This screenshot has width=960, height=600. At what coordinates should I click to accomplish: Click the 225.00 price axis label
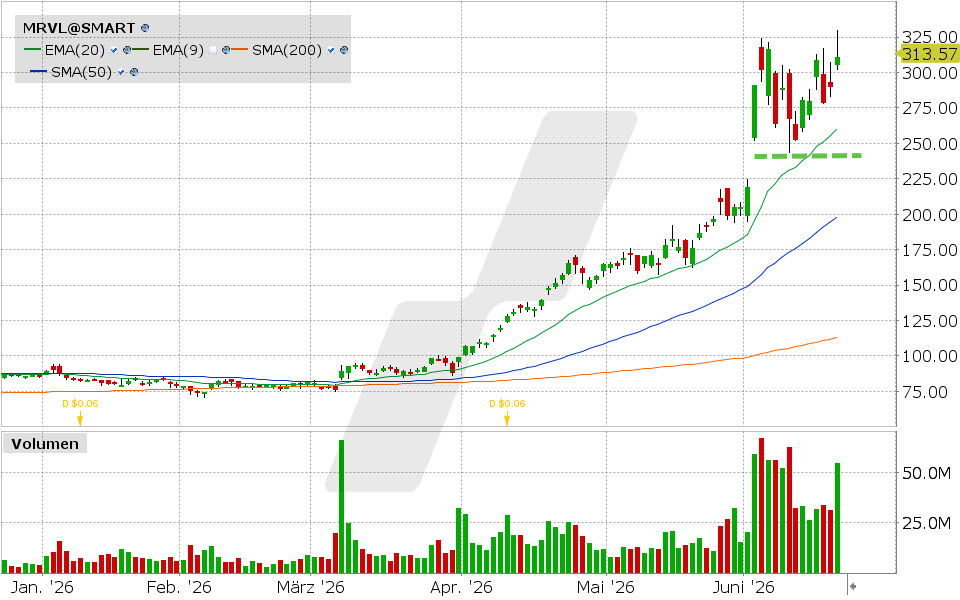click(929, 179)
